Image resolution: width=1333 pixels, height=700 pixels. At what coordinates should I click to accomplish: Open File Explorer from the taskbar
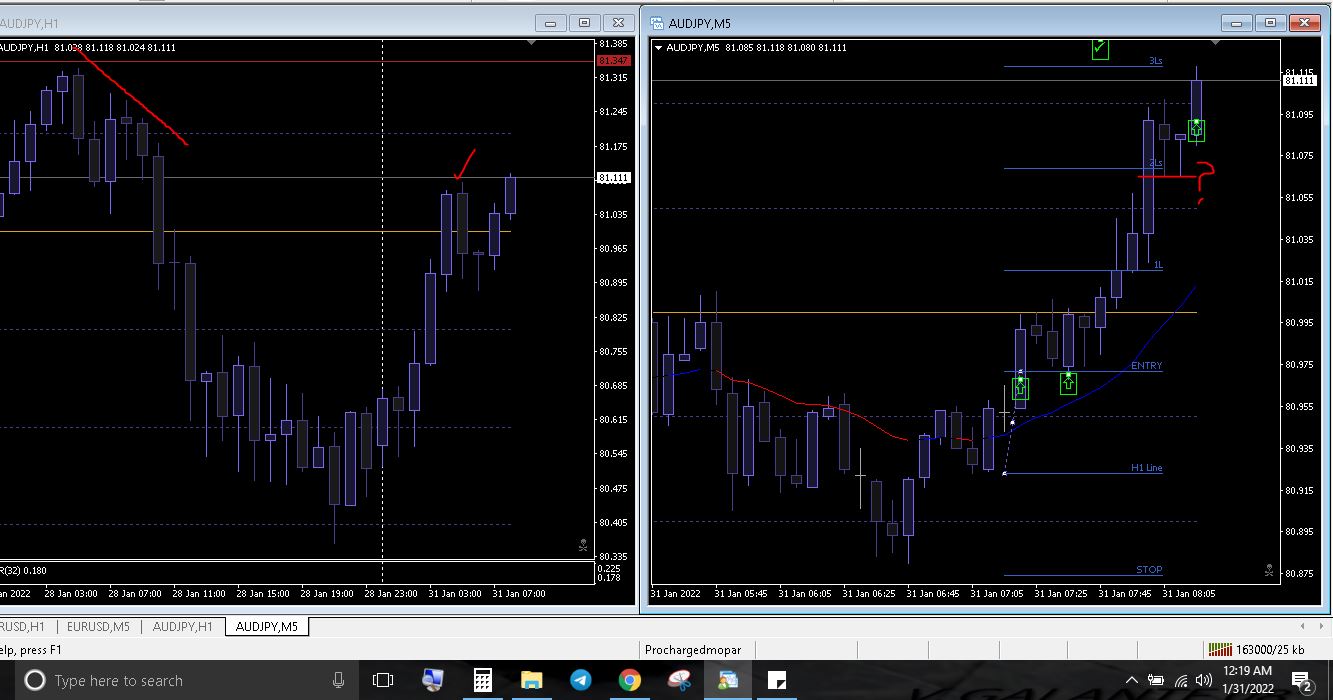531,680
